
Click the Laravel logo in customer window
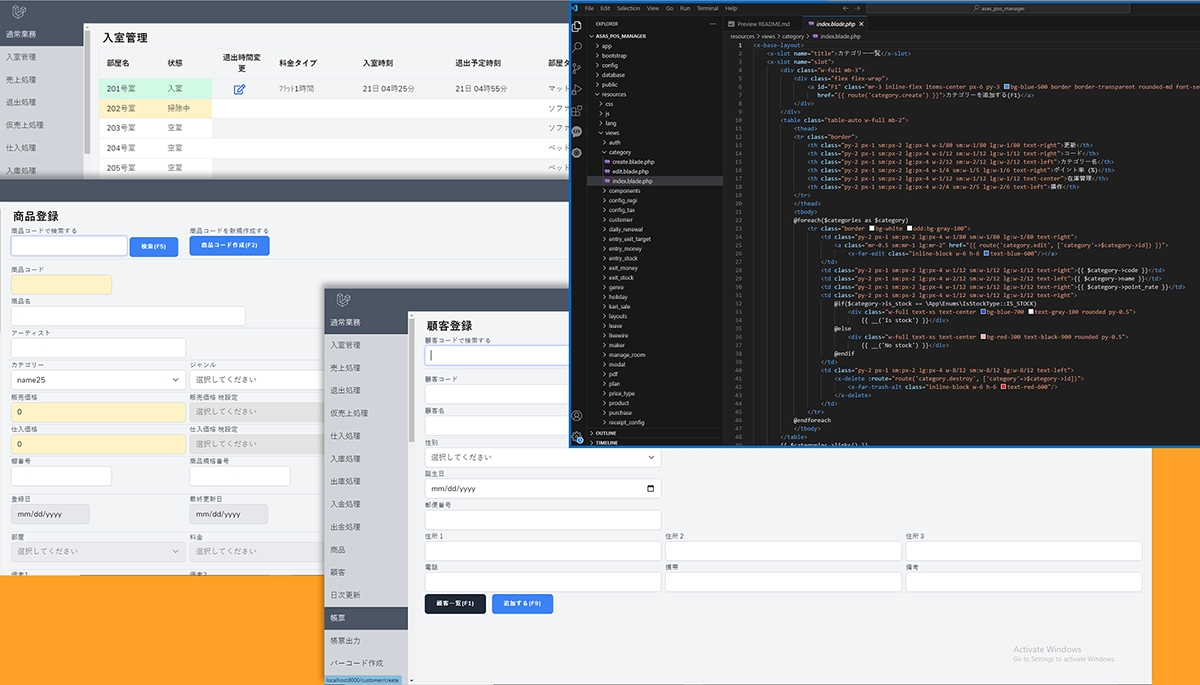point(343,302)
